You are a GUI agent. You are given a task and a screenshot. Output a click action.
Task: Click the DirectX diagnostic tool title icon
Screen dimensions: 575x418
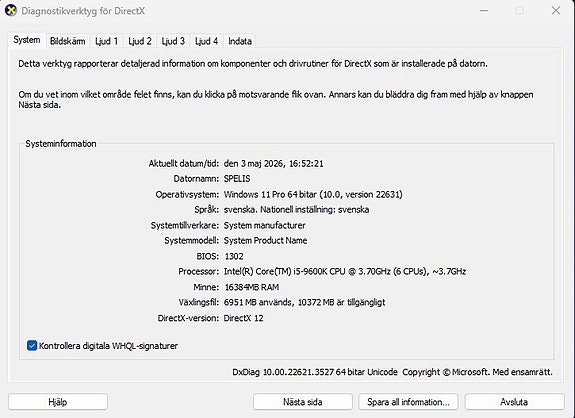[x=11, y=10]
